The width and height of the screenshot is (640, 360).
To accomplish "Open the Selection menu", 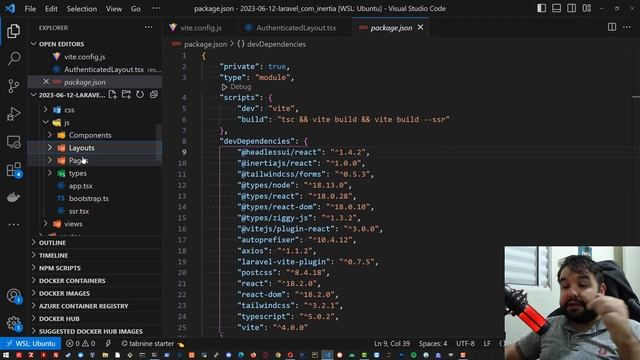I will pyautogui.click(x=82, y=9).
